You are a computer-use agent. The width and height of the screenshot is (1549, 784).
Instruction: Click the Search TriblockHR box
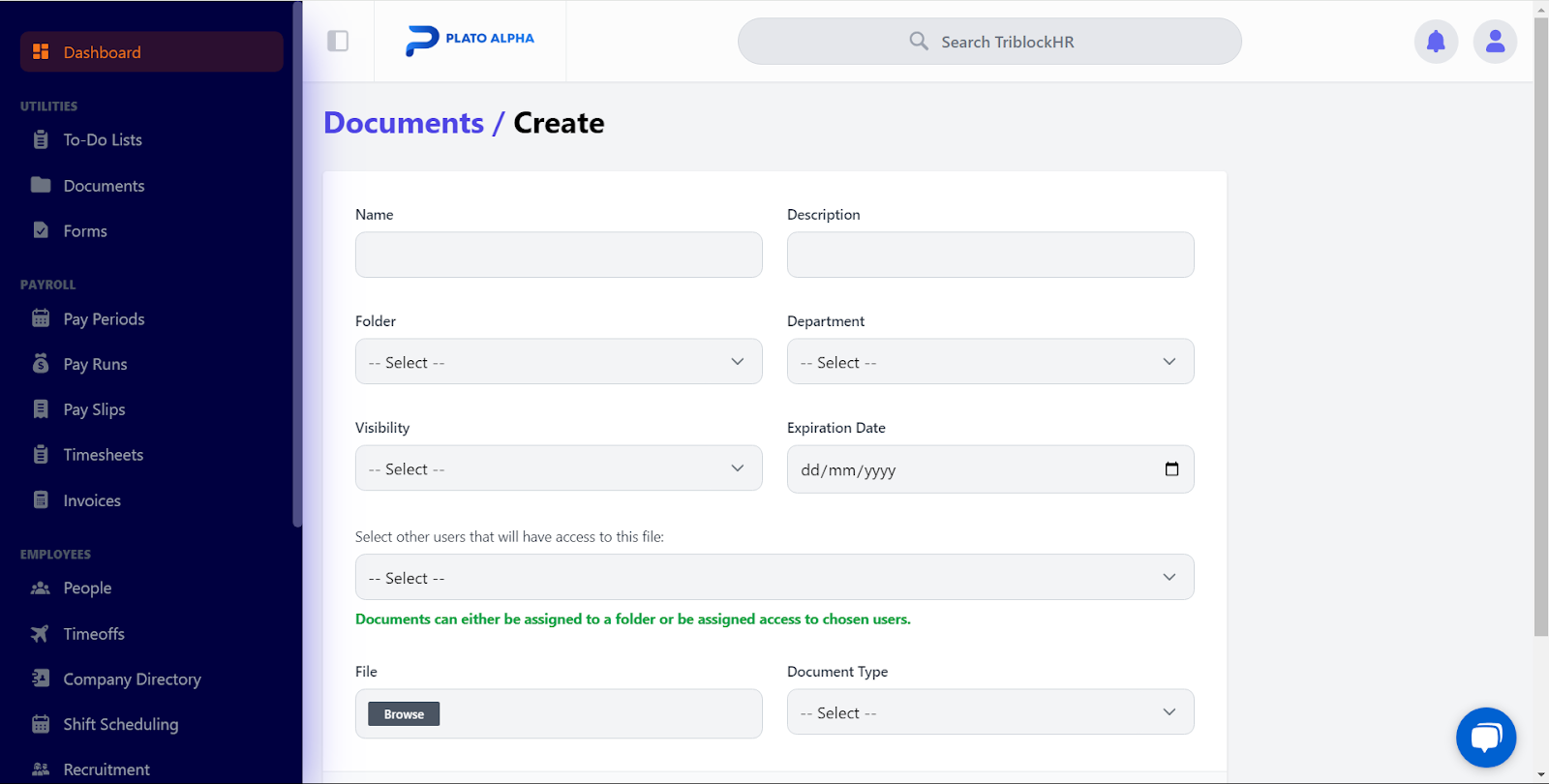(989, 41)
